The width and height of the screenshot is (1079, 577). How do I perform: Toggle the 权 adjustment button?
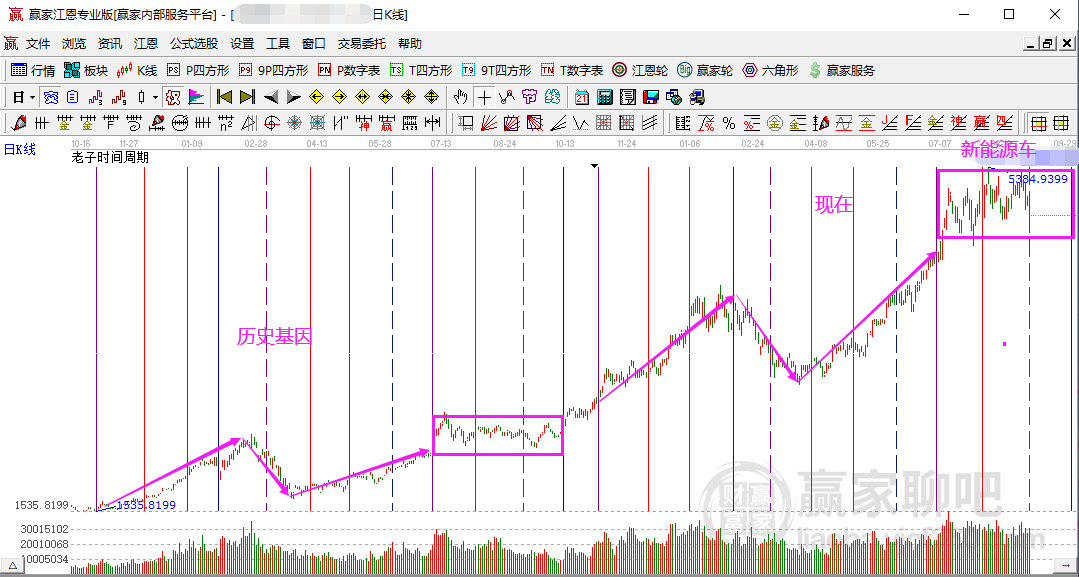(173, 97)
